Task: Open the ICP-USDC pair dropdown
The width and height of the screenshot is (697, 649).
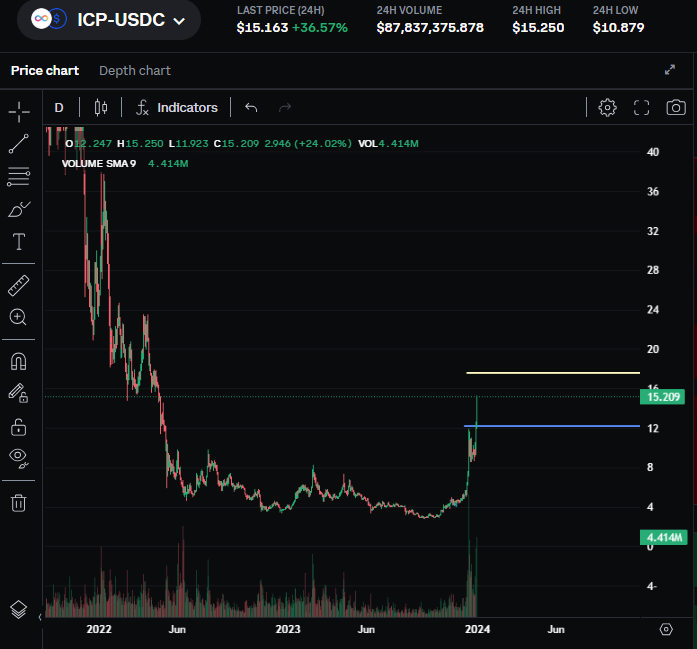Action: point(109,20)
